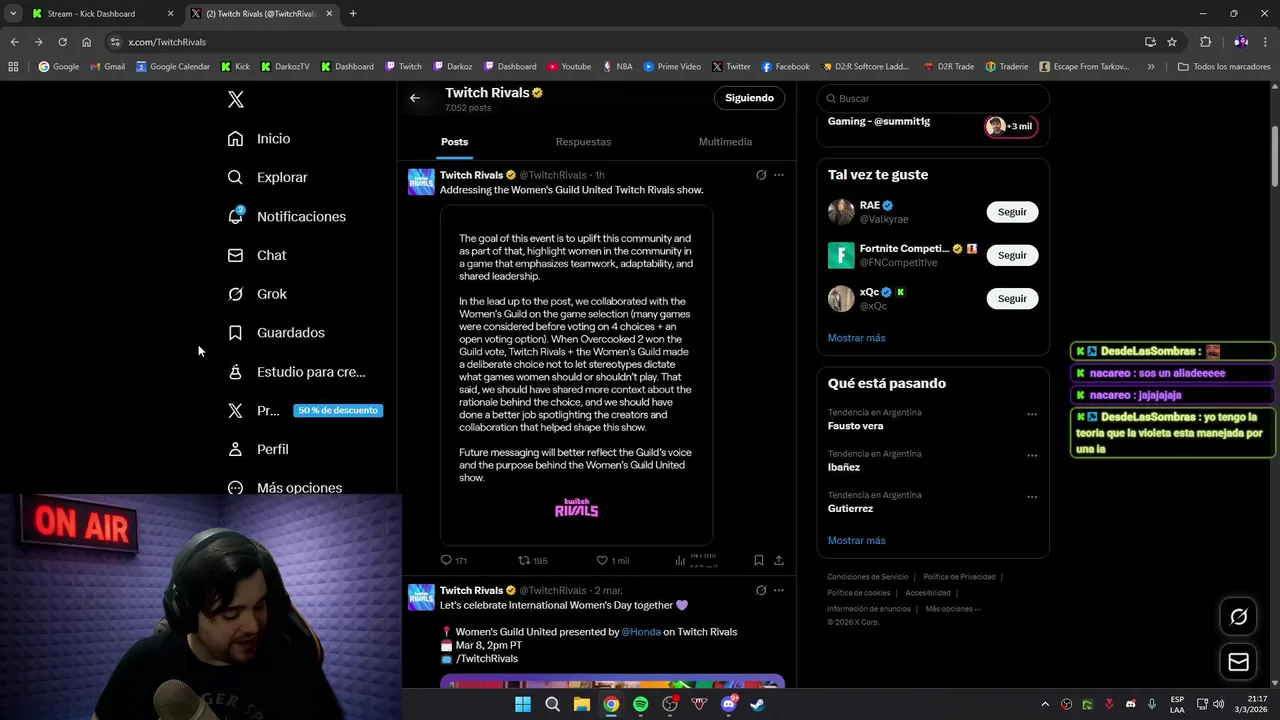
Task: Open more options for Ibañez trend
Action: [x=1032, y=455]
